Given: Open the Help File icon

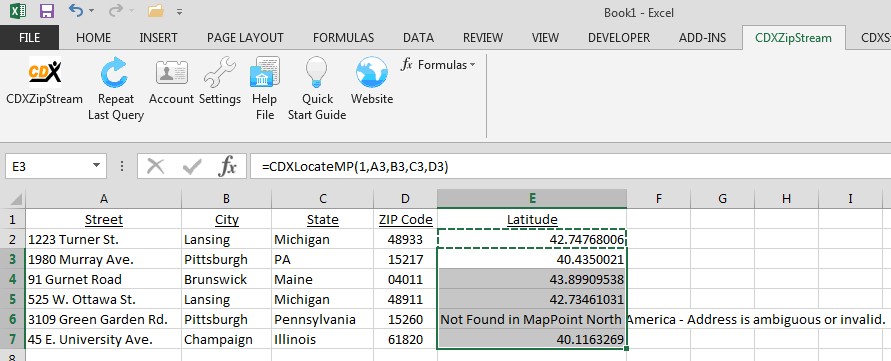Looking at the screenshot, I should (x=264, y=72).
